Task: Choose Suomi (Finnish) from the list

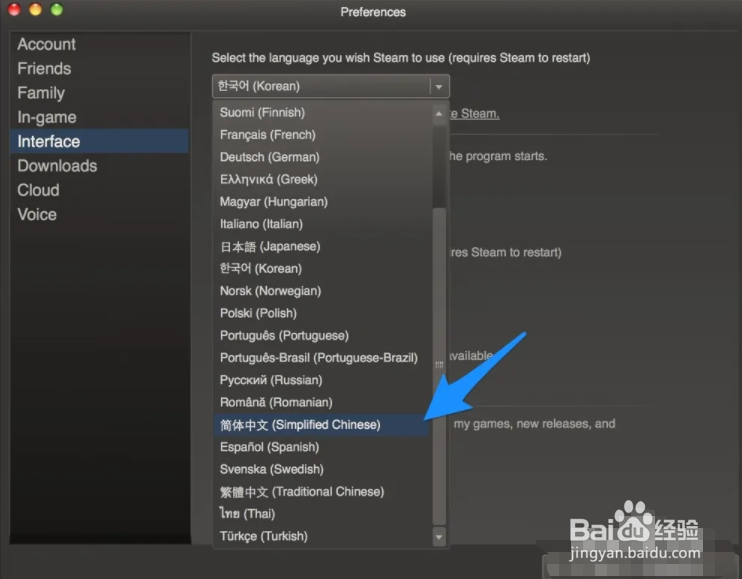Action: pyautogui.click(x=322, y=113)
